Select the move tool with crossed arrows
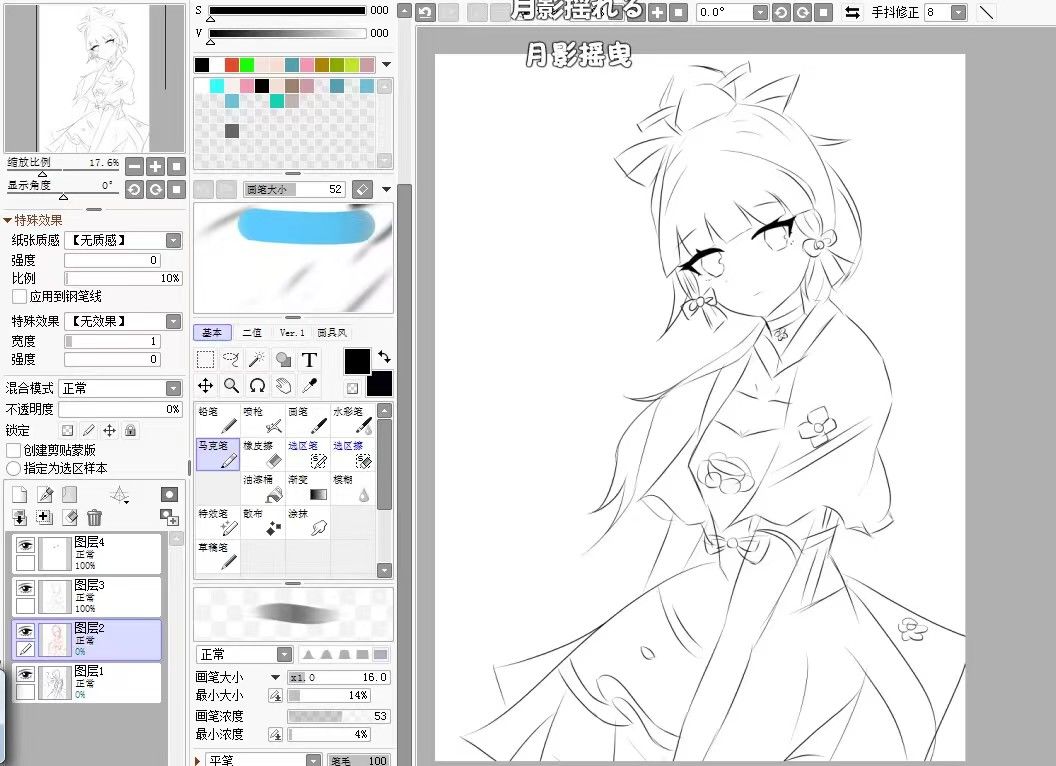The width and height of the screenshot is (1056, 766). point(205,385)
